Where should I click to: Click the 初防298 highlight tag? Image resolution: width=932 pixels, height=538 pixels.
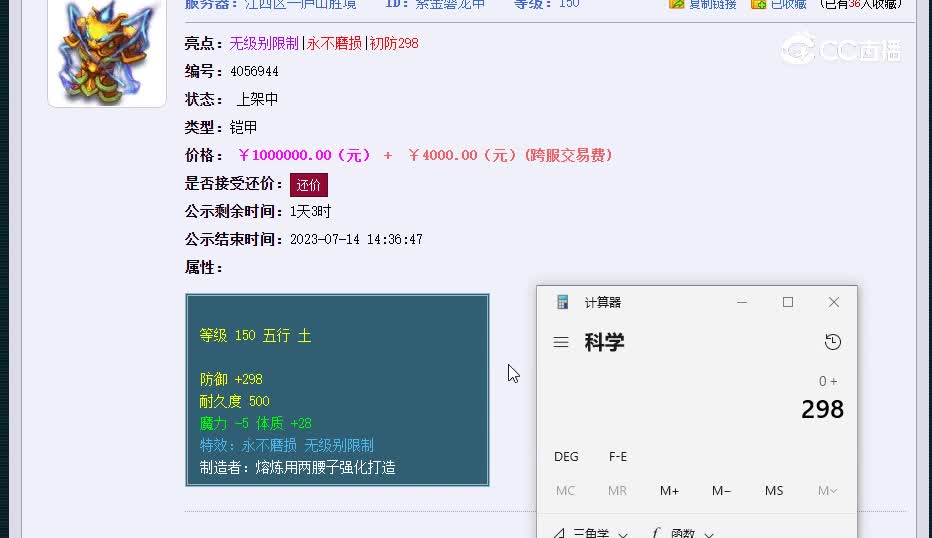point(394,43)
